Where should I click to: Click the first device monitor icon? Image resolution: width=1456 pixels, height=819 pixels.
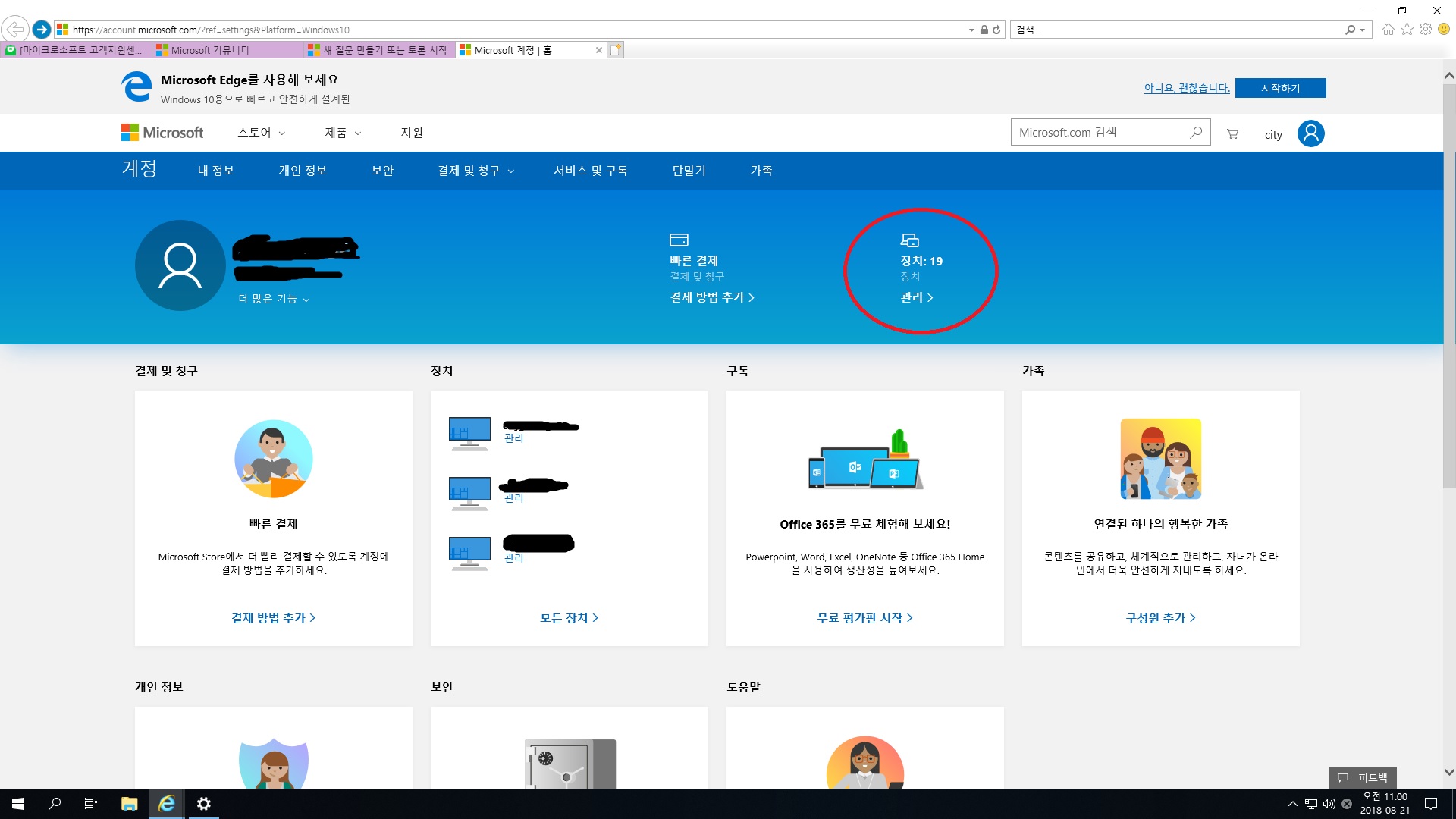469,434
